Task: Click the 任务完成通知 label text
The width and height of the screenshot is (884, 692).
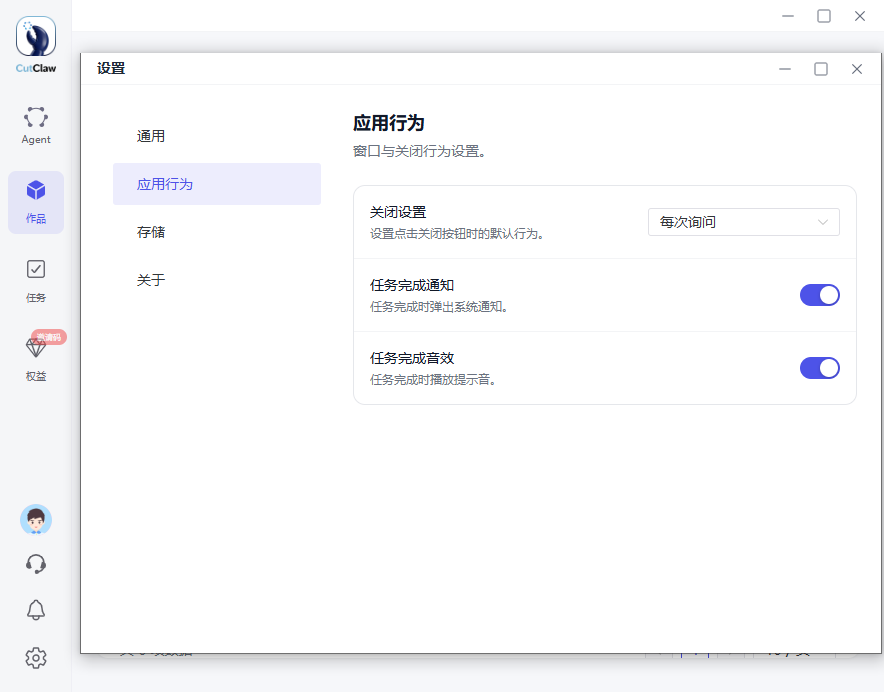Action: [x=412, y=285]
